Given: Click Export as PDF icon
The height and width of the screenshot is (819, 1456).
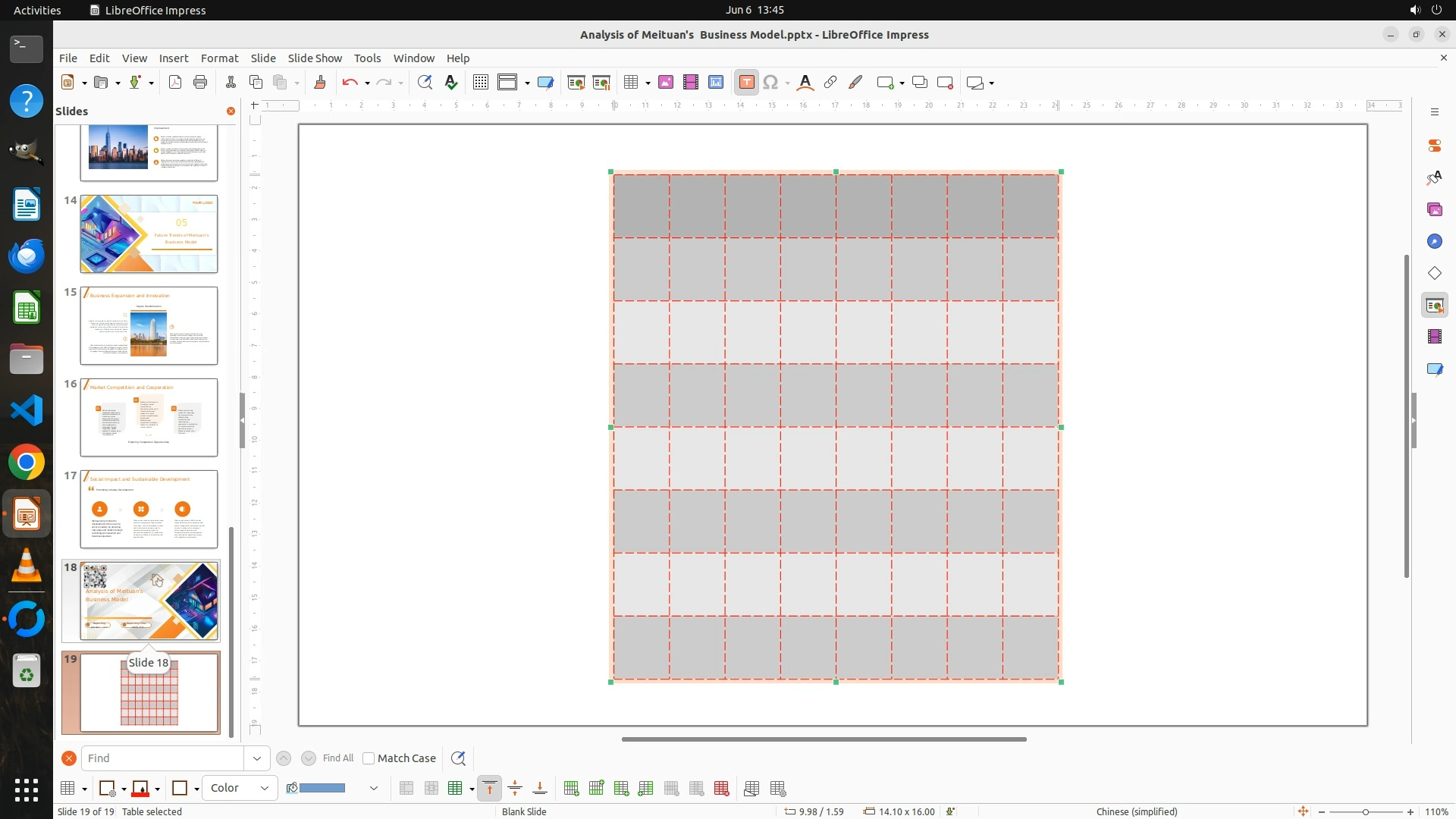Looking at the screenshot, I should point(175,83).
